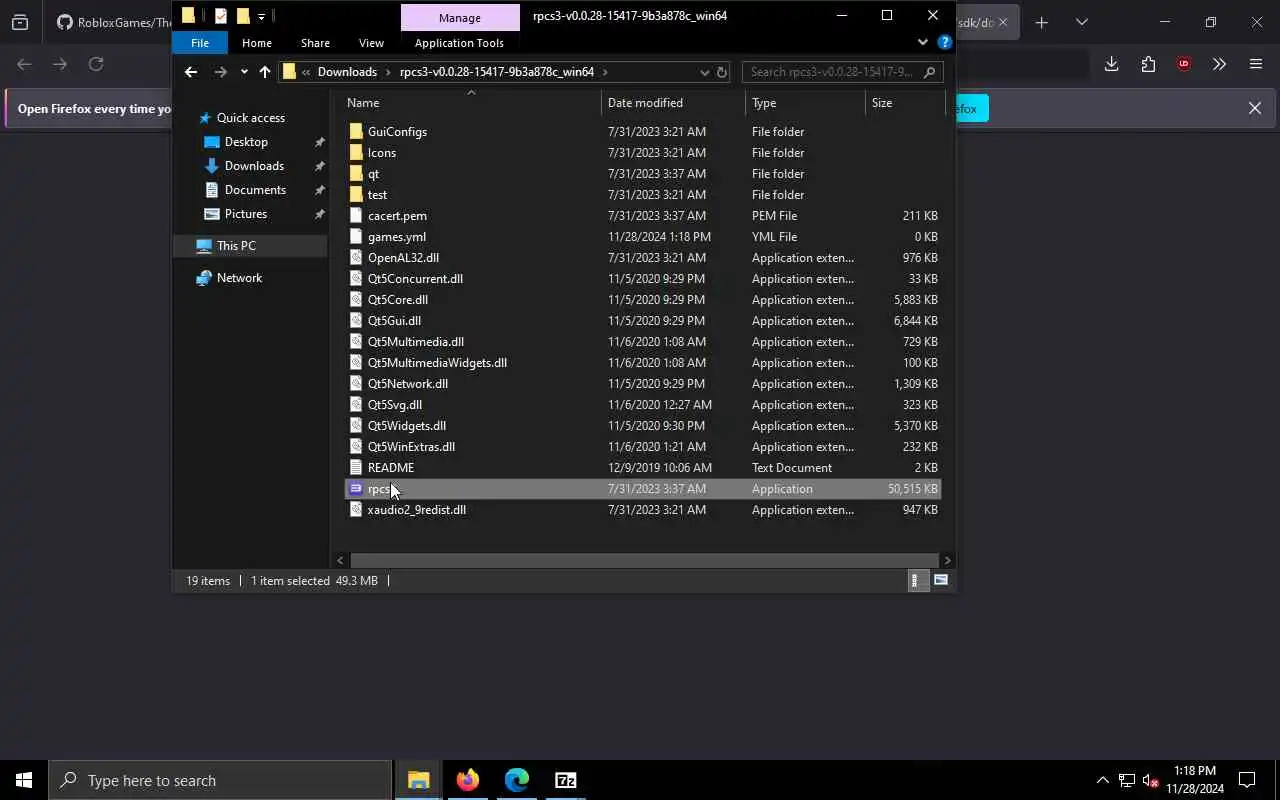Open Firefox downloads panel icon

(x=1111, y=64)
